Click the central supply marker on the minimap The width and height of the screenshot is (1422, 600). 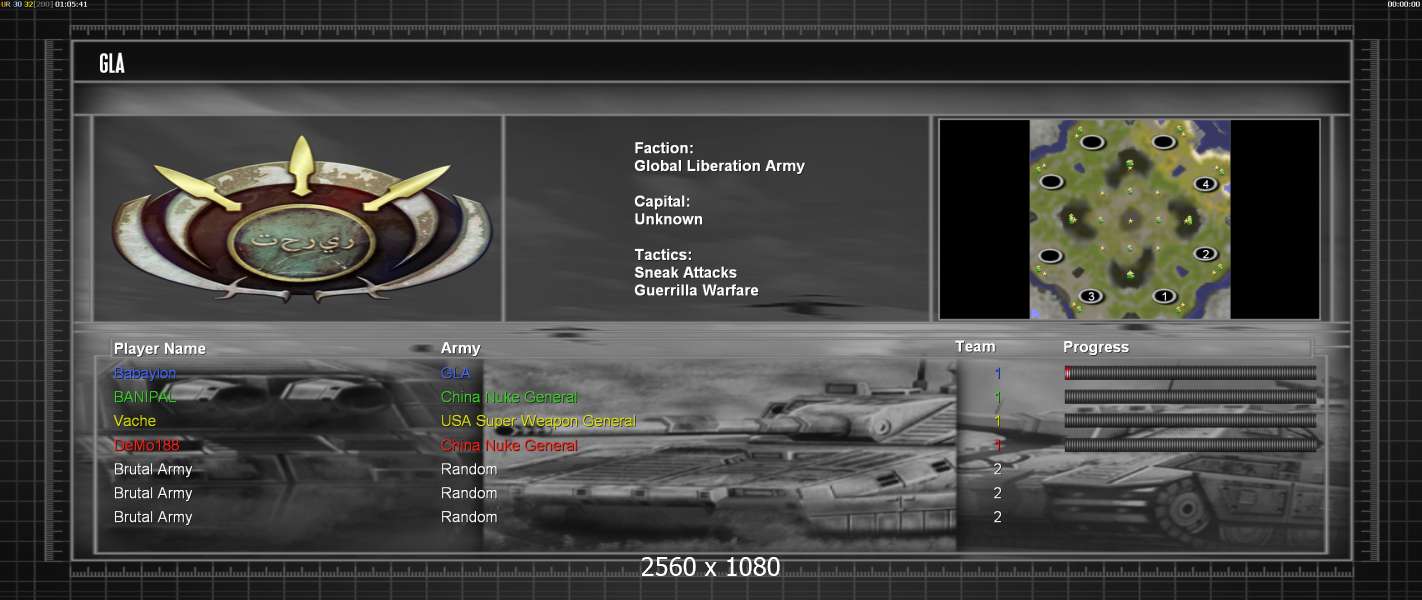click(x=1130, y=219)
